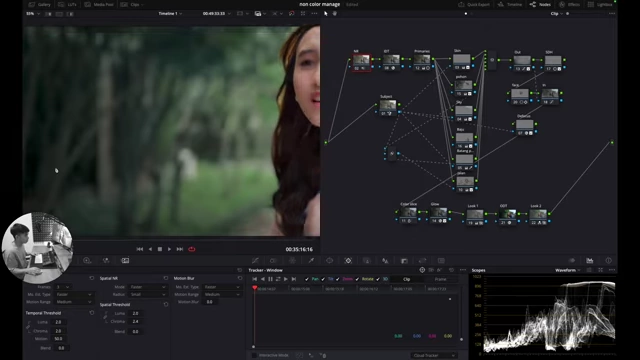640x360 pixels.
Task: Open the Magic Mask palette icon
Action: point(367,260)
